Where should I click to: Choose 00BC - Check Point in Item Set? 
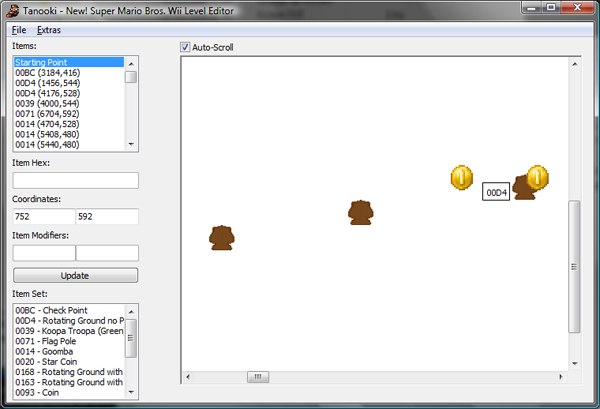click(x=69, y=310)
